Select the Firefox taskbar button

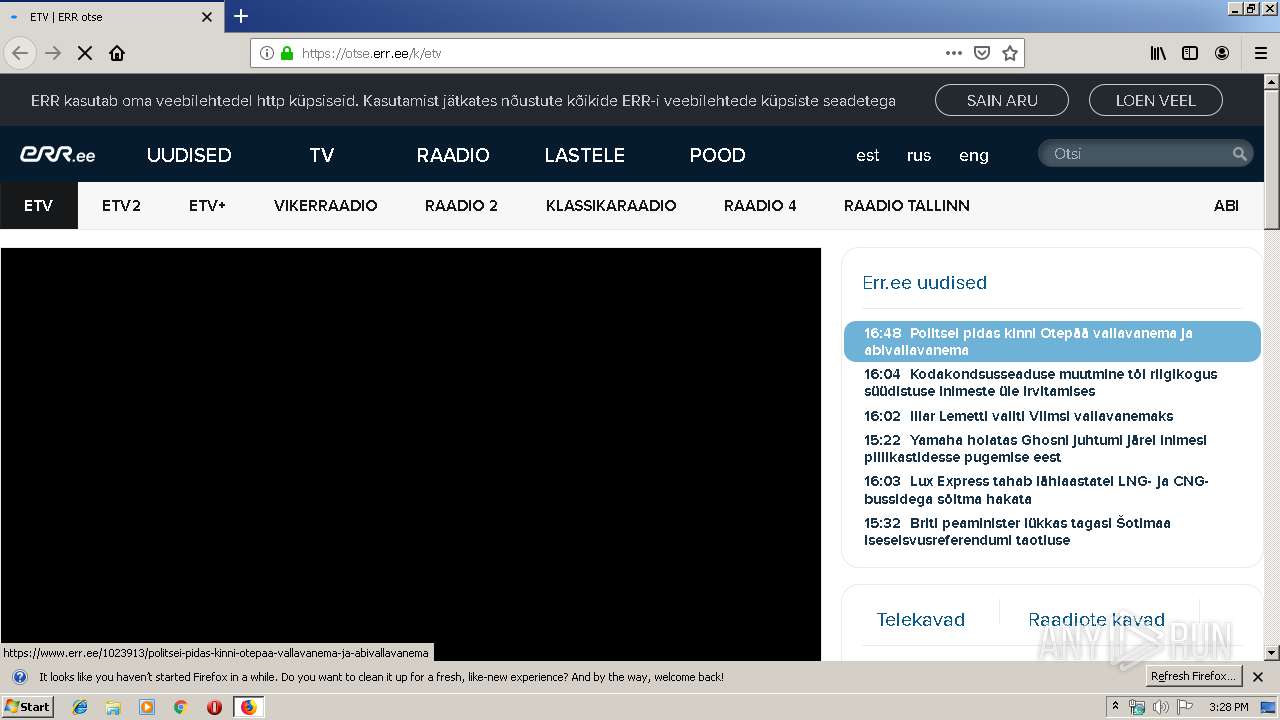[248, 707]
